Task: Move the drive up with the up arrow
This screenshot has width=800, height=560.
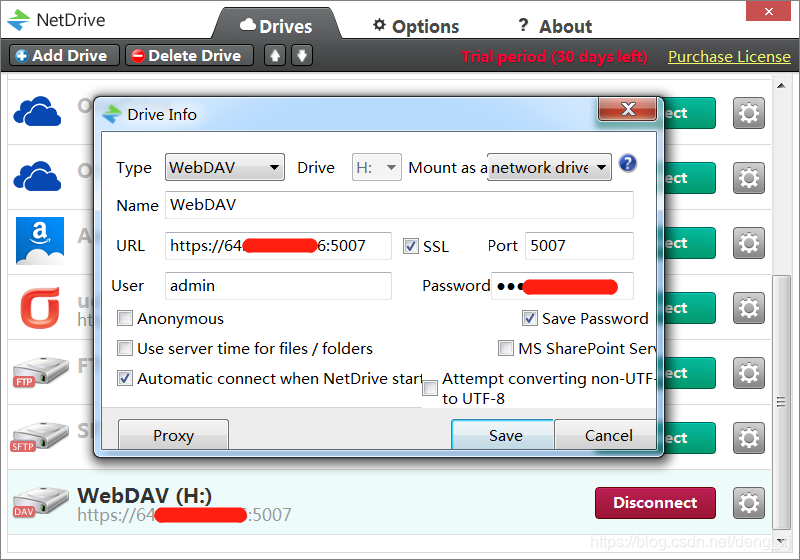Action: pyautogui.click(x=275, y=55)
